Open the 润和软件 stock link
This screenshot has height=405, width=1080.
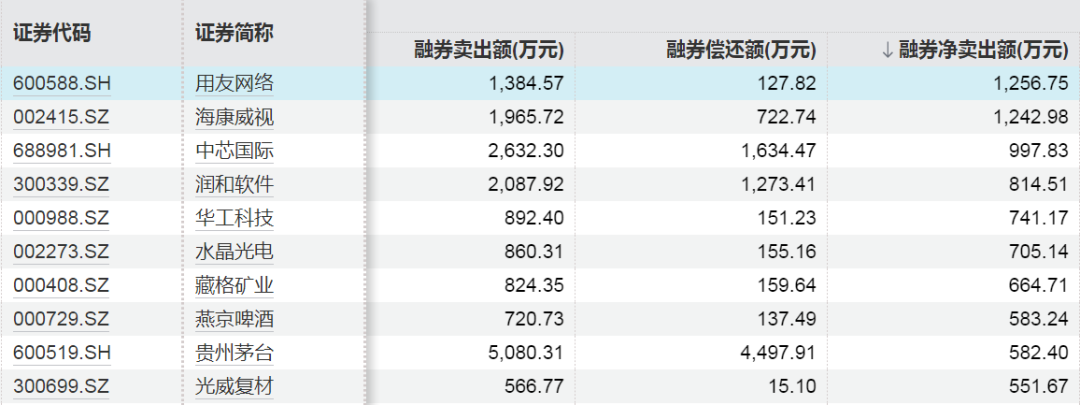coord(234,185)
